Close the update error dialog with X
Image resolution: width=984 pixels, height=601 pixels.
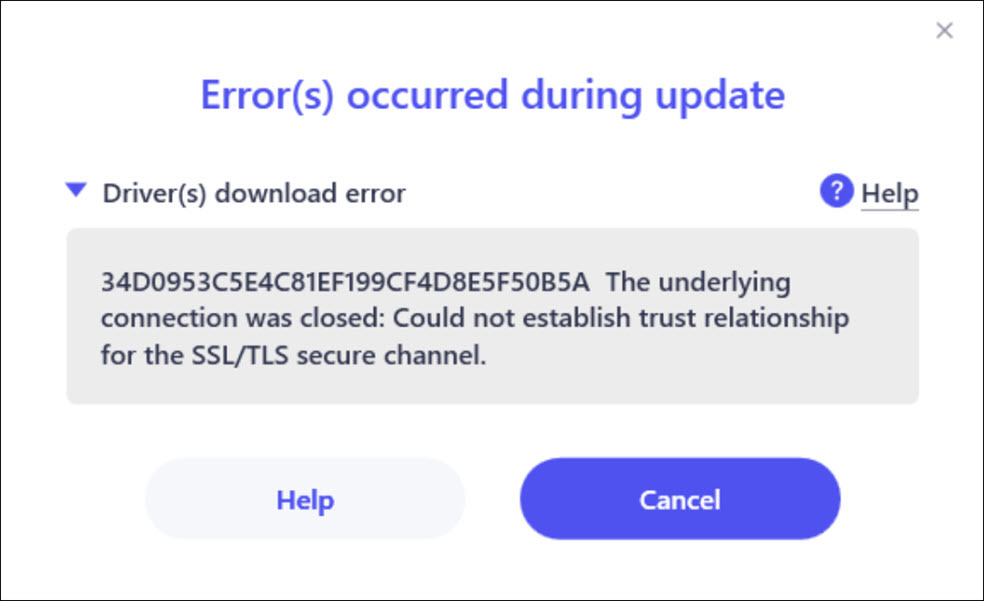944,31
